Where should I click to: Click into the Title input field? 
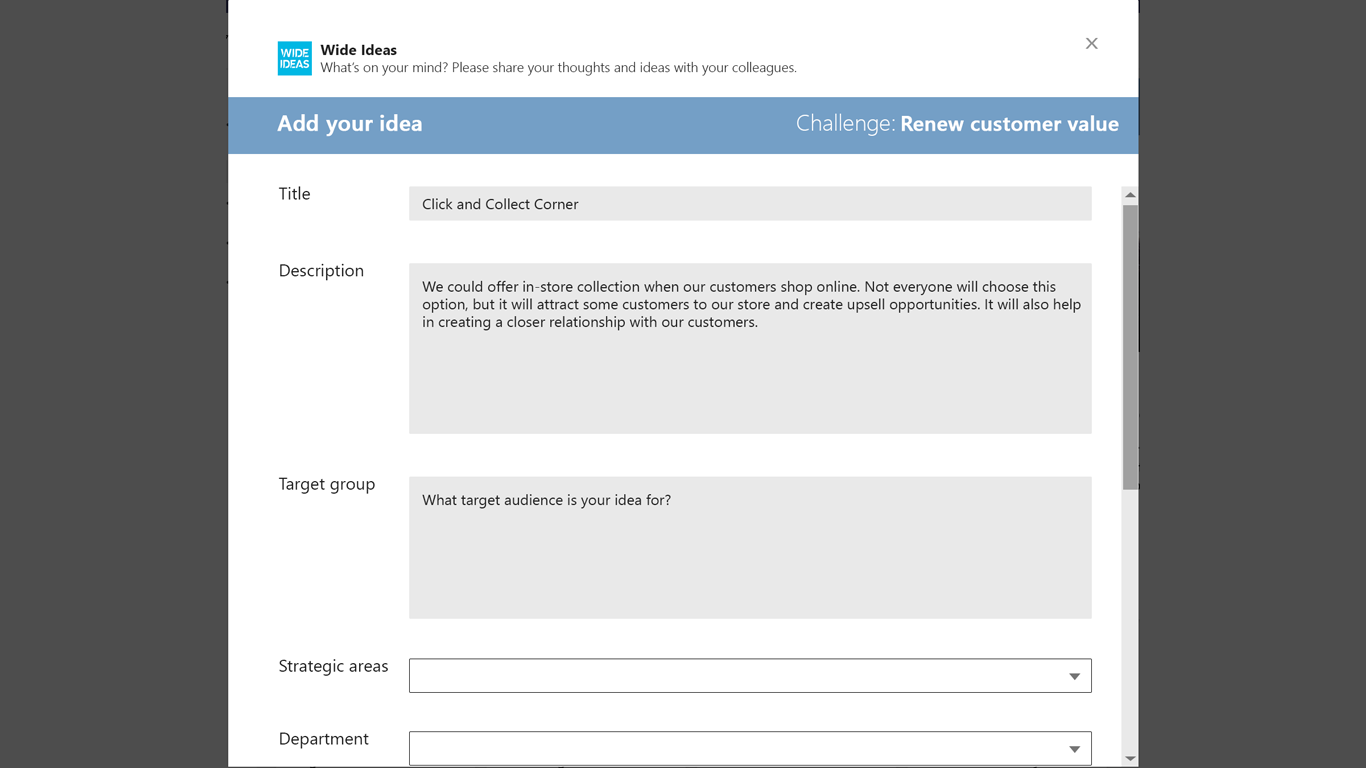750,204
